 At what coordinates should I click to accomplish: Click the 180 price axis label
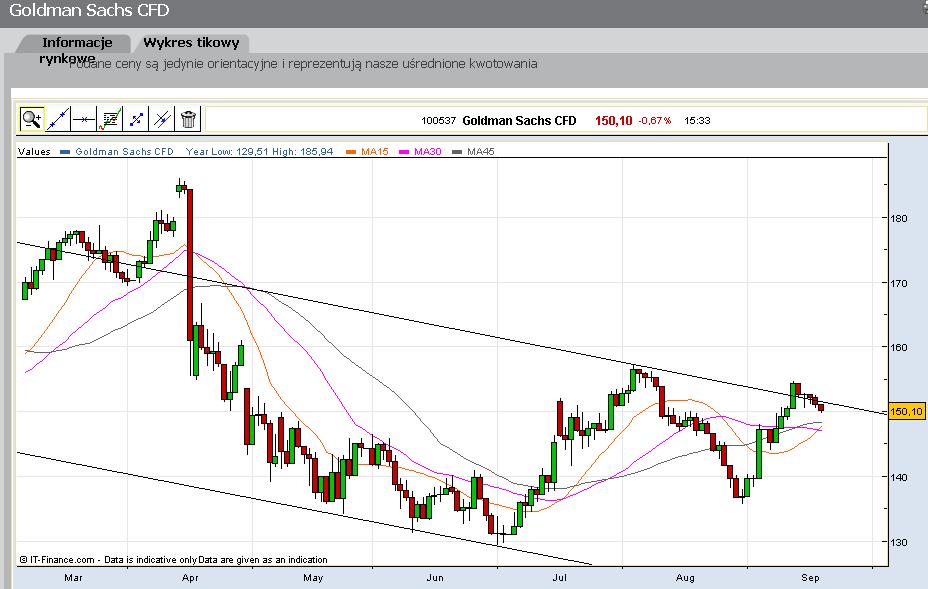click(898, 218)
